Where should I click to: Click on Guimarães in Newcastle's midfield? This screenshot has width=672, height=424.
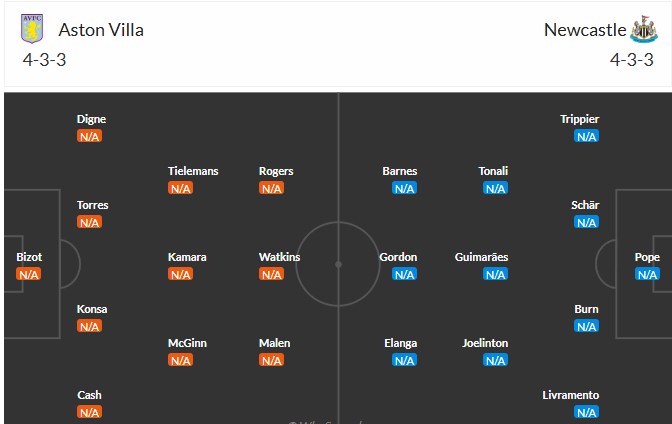tap(481, 257)
